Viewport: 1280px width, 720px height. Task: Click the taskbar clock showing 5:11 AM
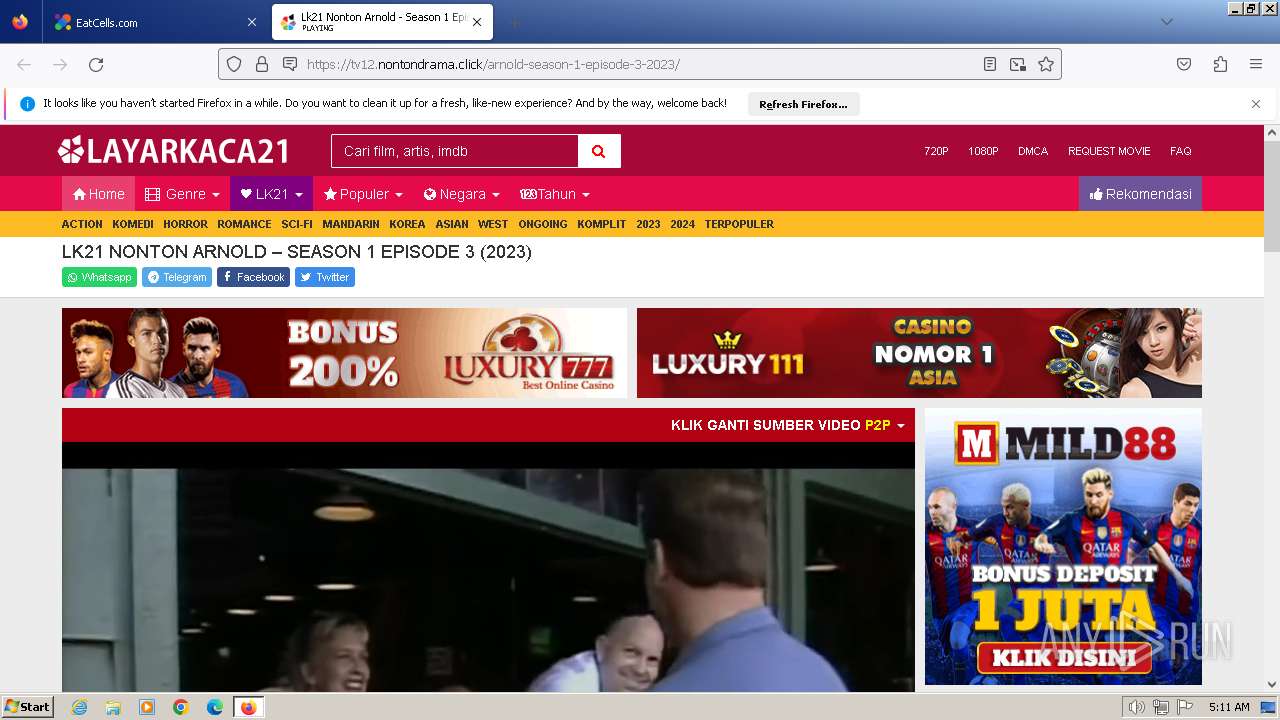(1229, 707)
